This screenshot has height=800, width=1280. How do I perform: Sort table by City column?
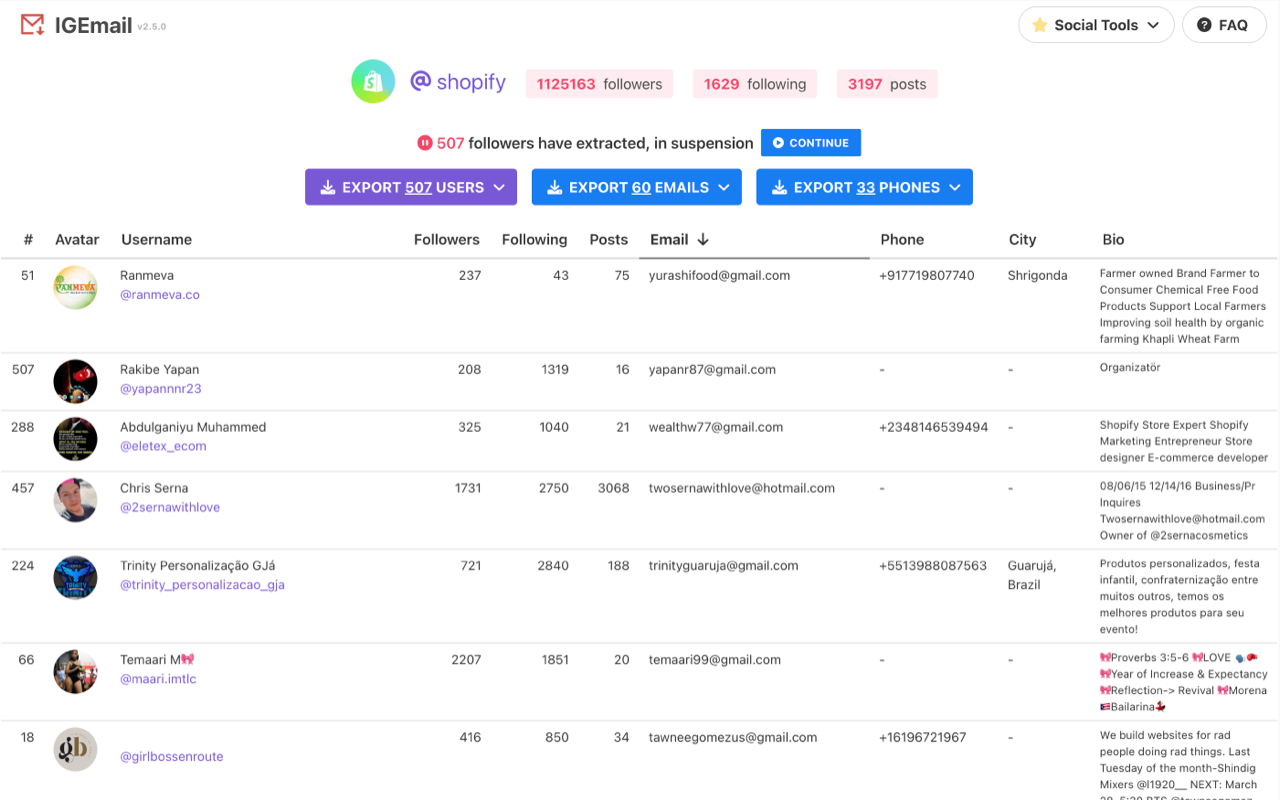pyautogui.click(x=1022, y=240)
